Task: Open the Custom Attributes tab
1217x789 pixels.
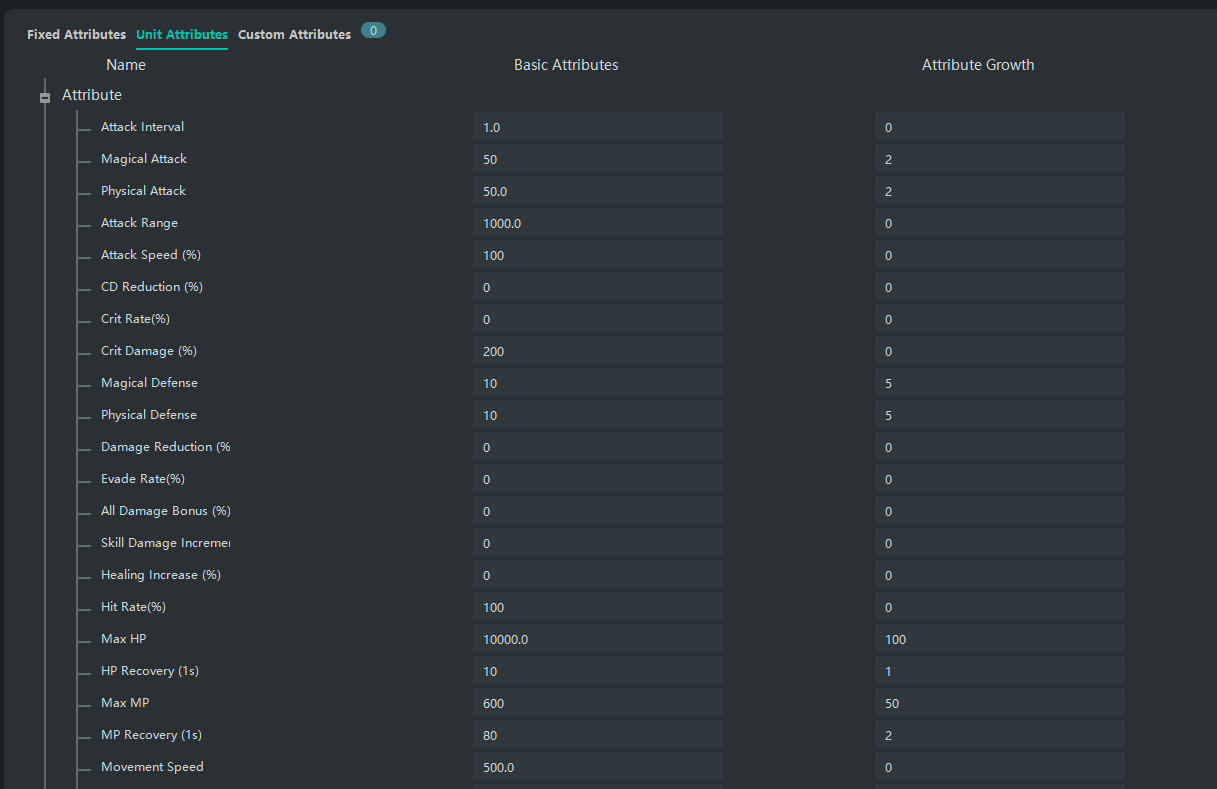Action: tap(294, 35)
